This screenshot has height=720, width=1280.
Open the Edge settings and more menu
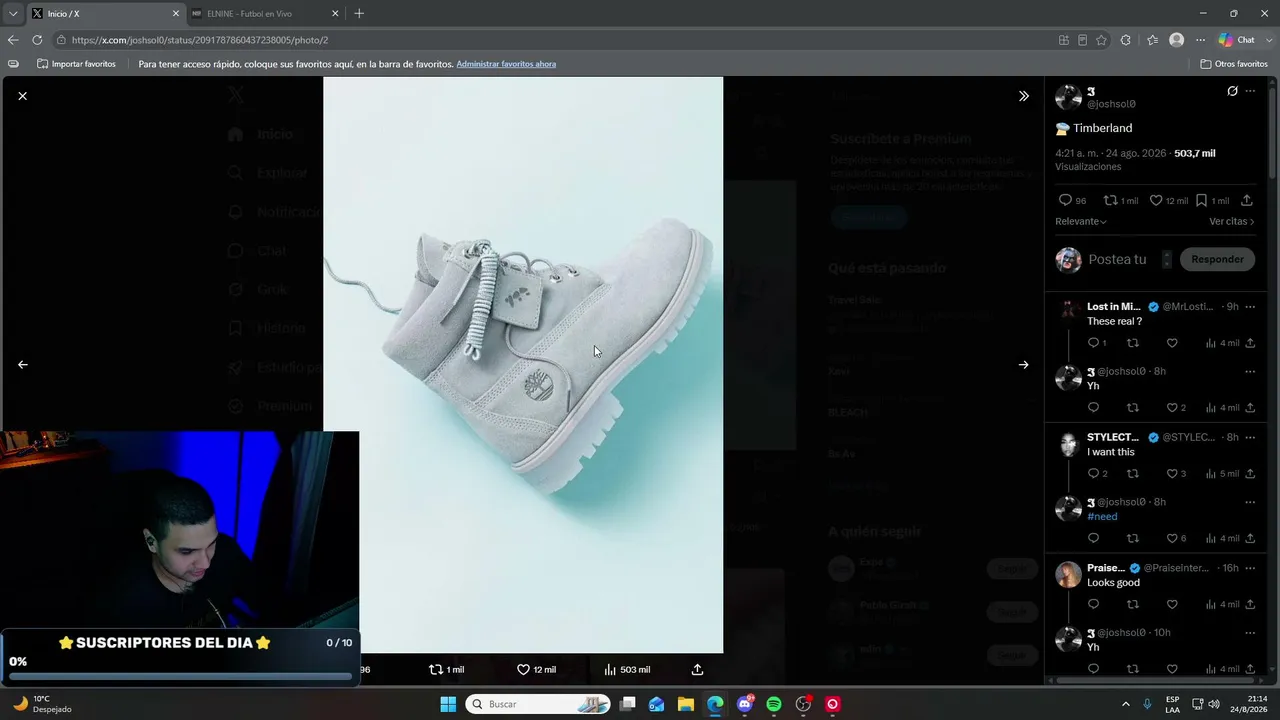[1200, 40]
